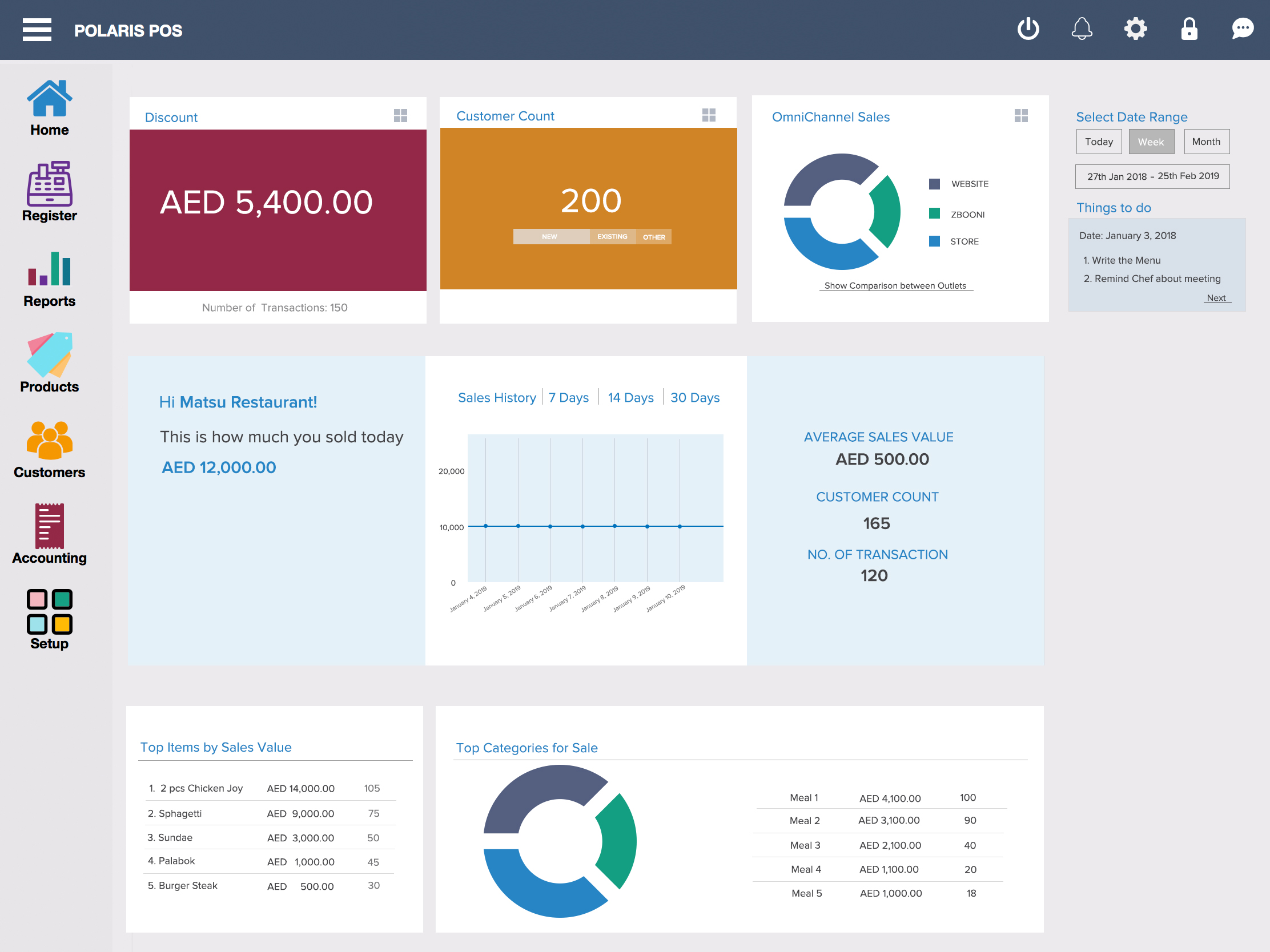Click Matsu Restaurant greeting name
This screenshot has height=952, width=1270.
coord(248,402)
